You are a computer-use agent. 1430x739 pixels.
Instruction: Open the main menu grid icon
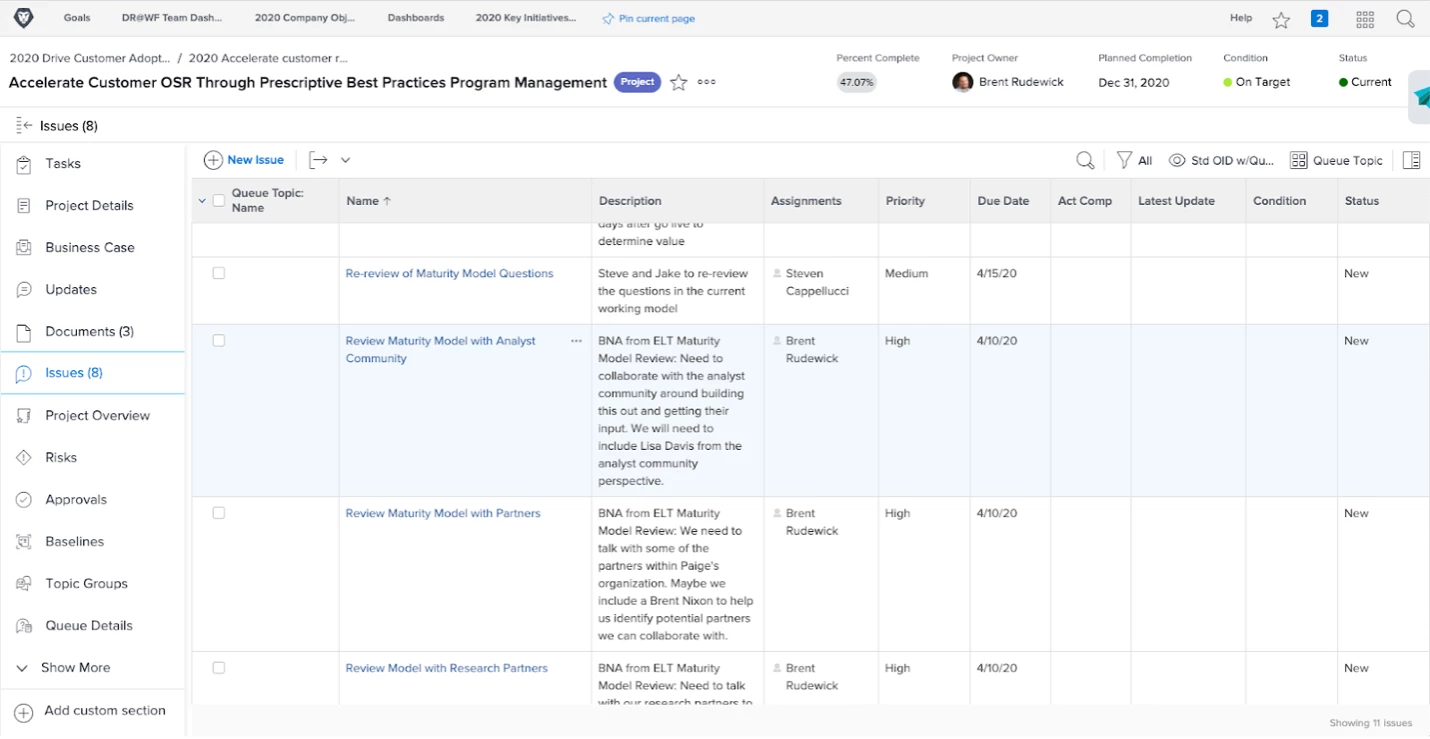point(1365,19)
